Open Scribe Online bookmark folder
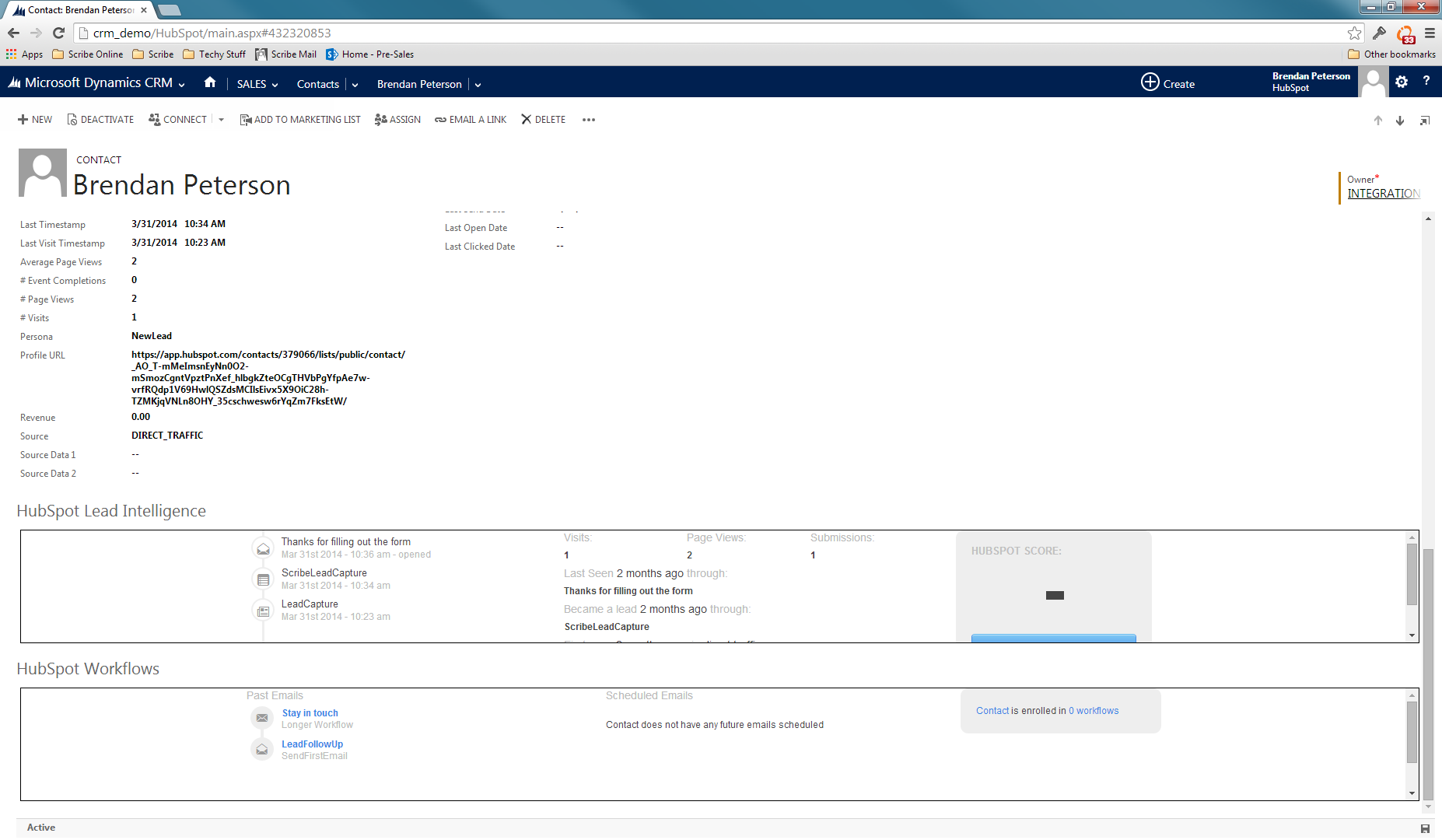The image size is (1442, 840). pos(87,54)
